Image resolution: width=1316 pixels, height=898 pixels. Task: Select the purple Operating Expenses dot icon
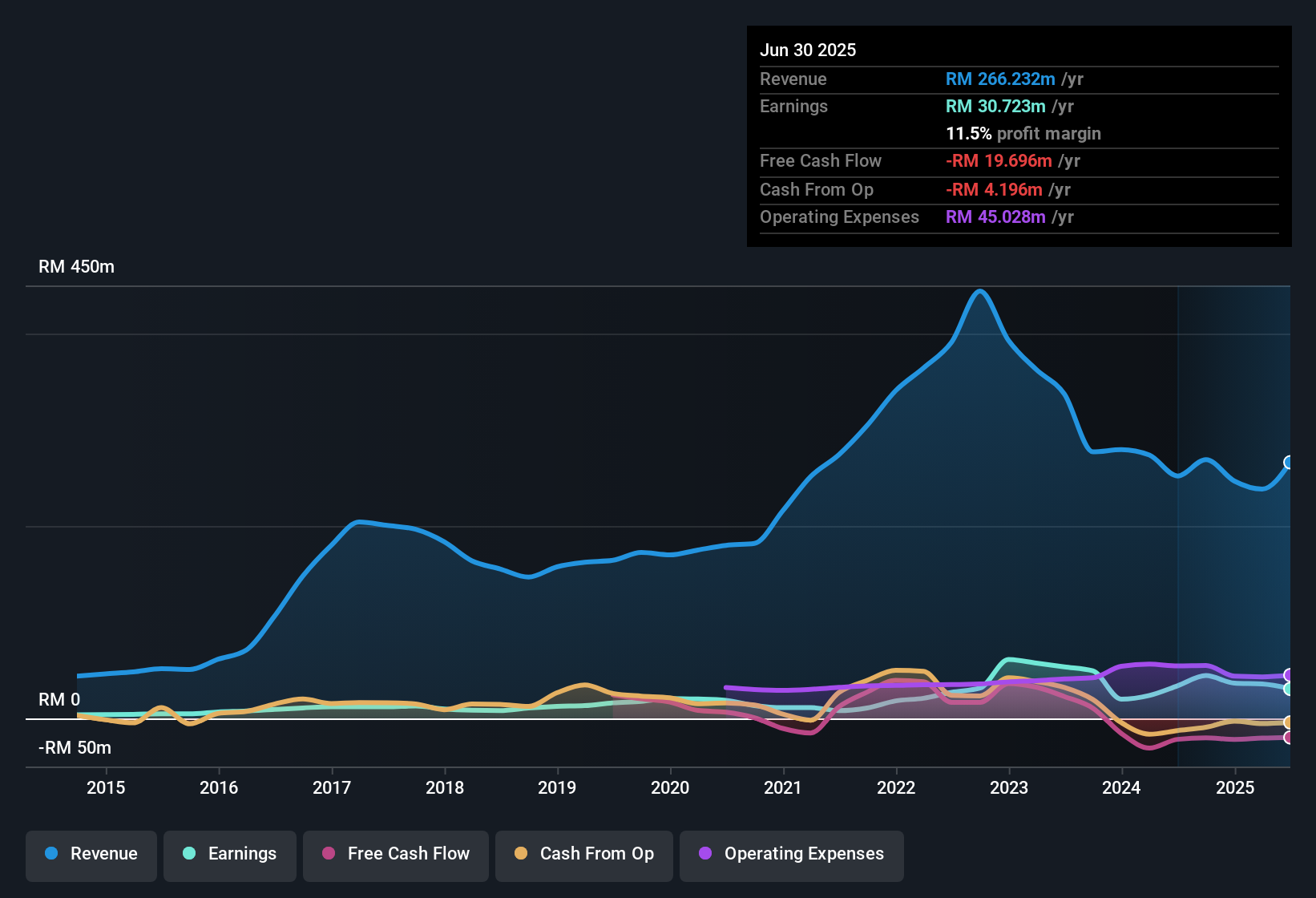(704, 854)
